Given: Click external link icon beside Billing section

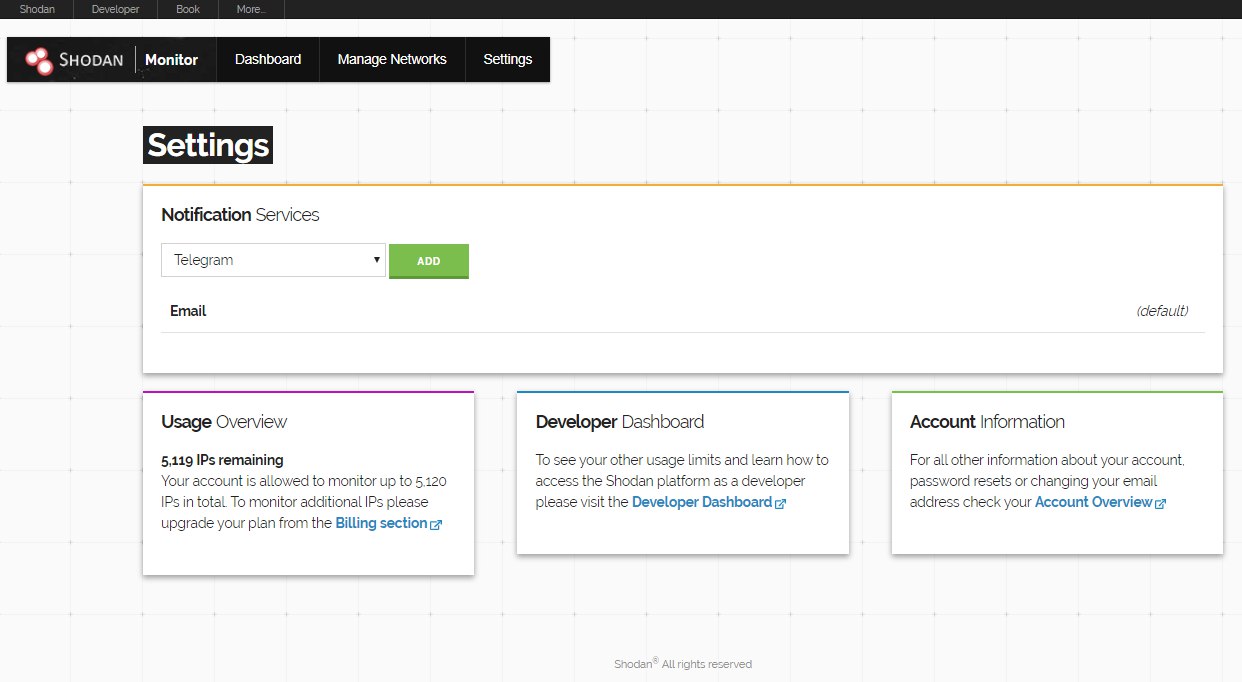Looking at the screenshot, I should click(436, 524).
